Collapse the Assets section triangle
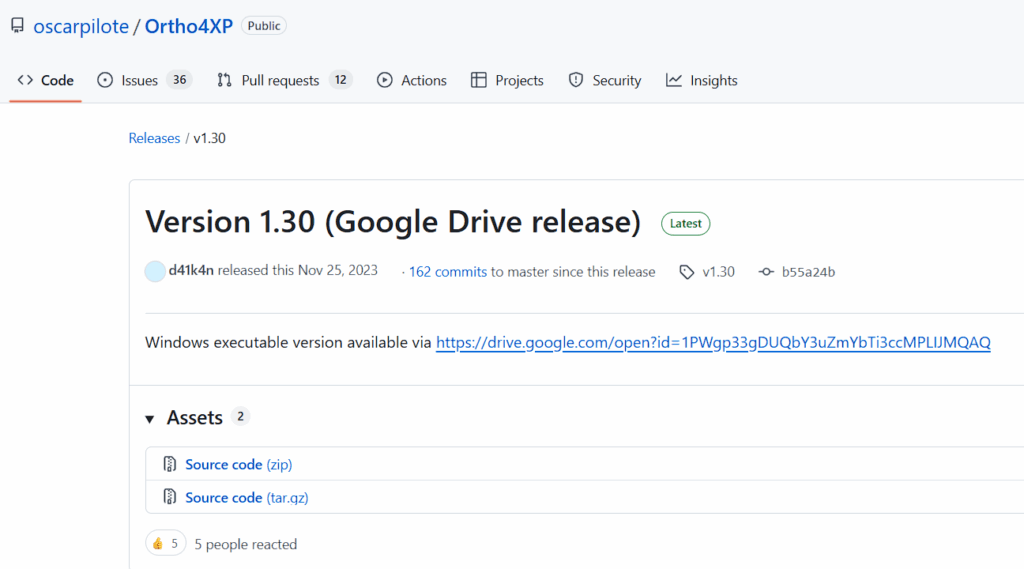The width and height of the screenshot is (1024, 569). 150,419
